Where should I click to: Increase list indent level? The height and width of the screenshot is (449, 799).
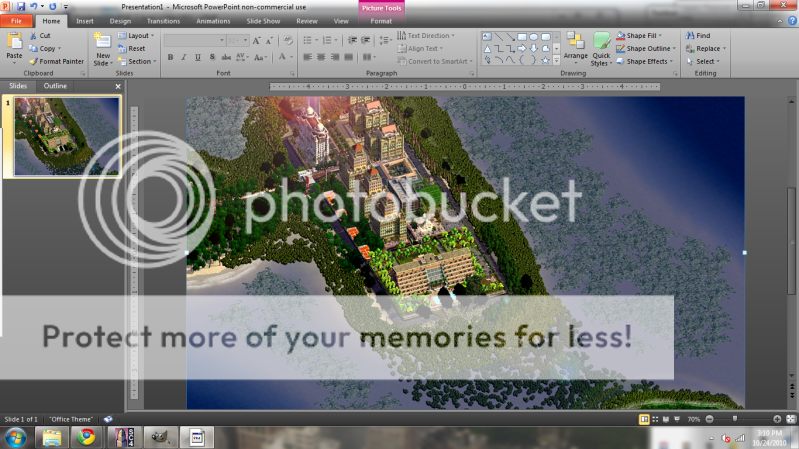point(365,40)
